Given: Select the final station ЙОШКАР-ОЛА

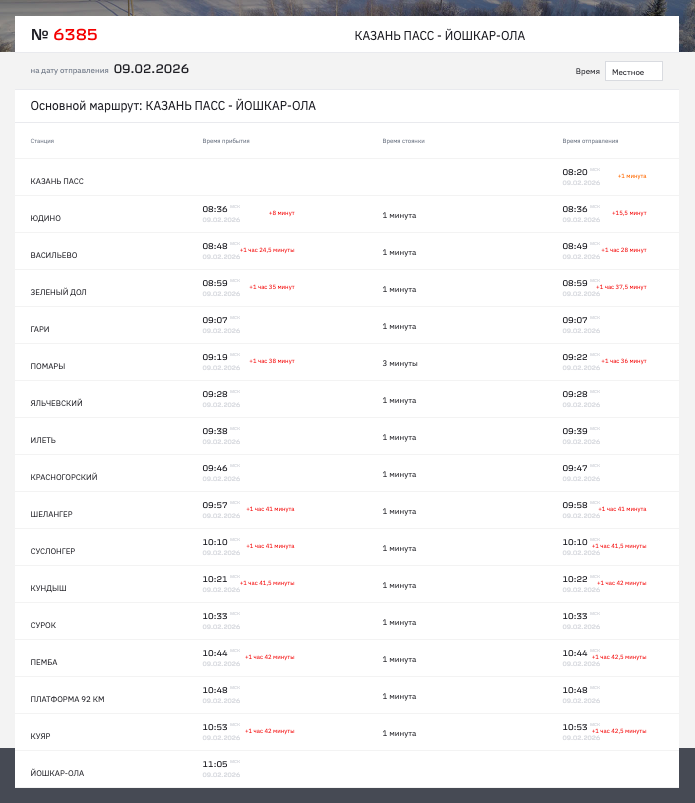Looking at the screenshot, I should pos(57,773).
